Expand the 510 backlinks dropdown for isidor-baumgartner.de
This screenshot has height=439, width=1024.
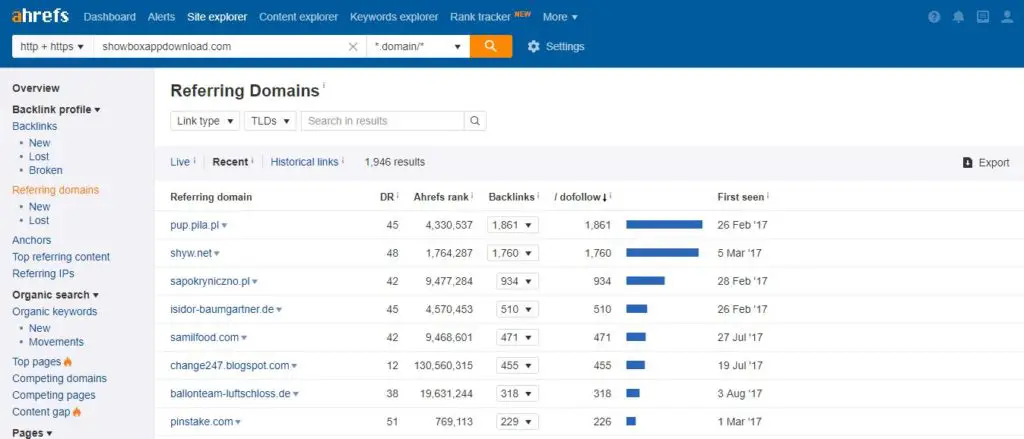(517, 309)
